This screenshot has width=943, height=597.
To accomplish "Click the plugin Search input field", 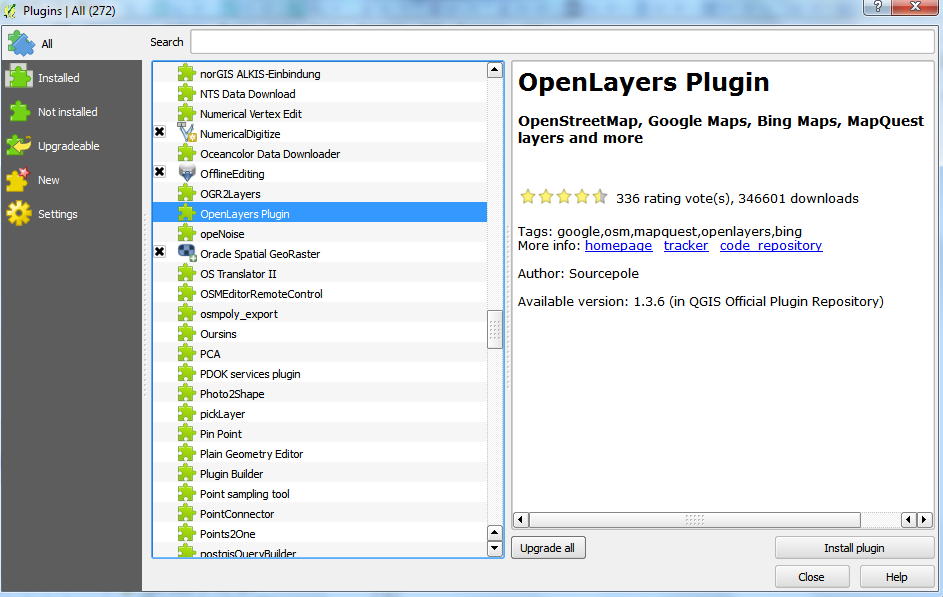I will coord(562,42).
